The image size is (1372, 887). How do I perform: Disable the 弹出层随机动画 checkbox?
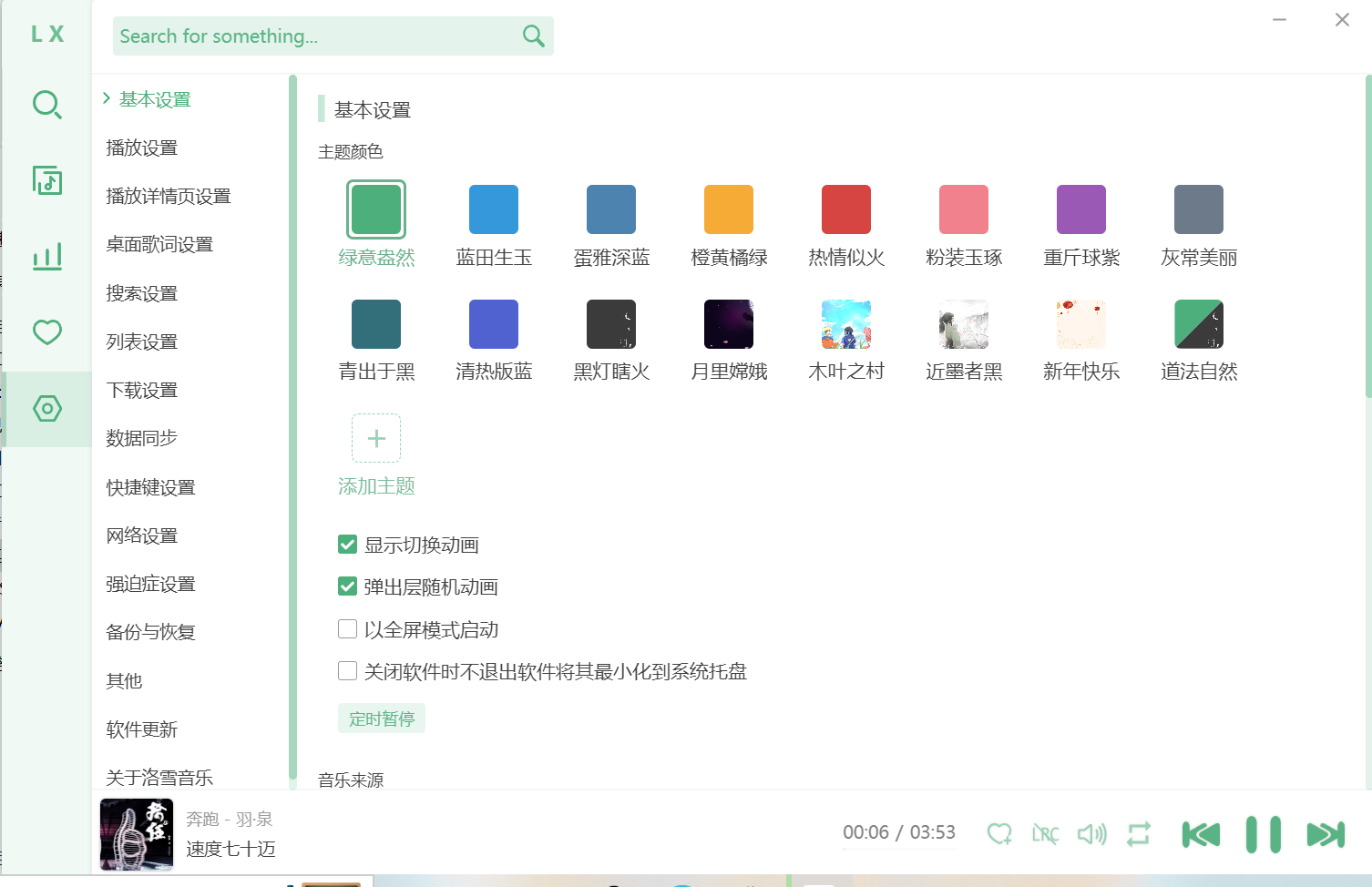tap(347, 586)
